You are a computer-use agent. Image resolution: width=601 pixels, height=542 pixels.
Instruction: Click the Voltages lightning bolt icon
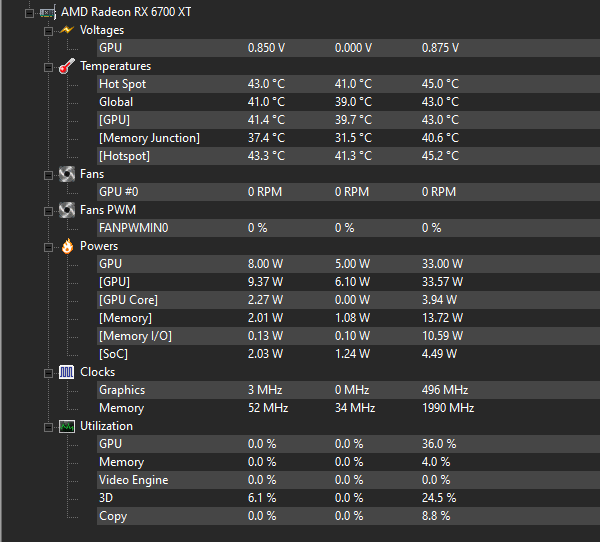click(67, 30)
